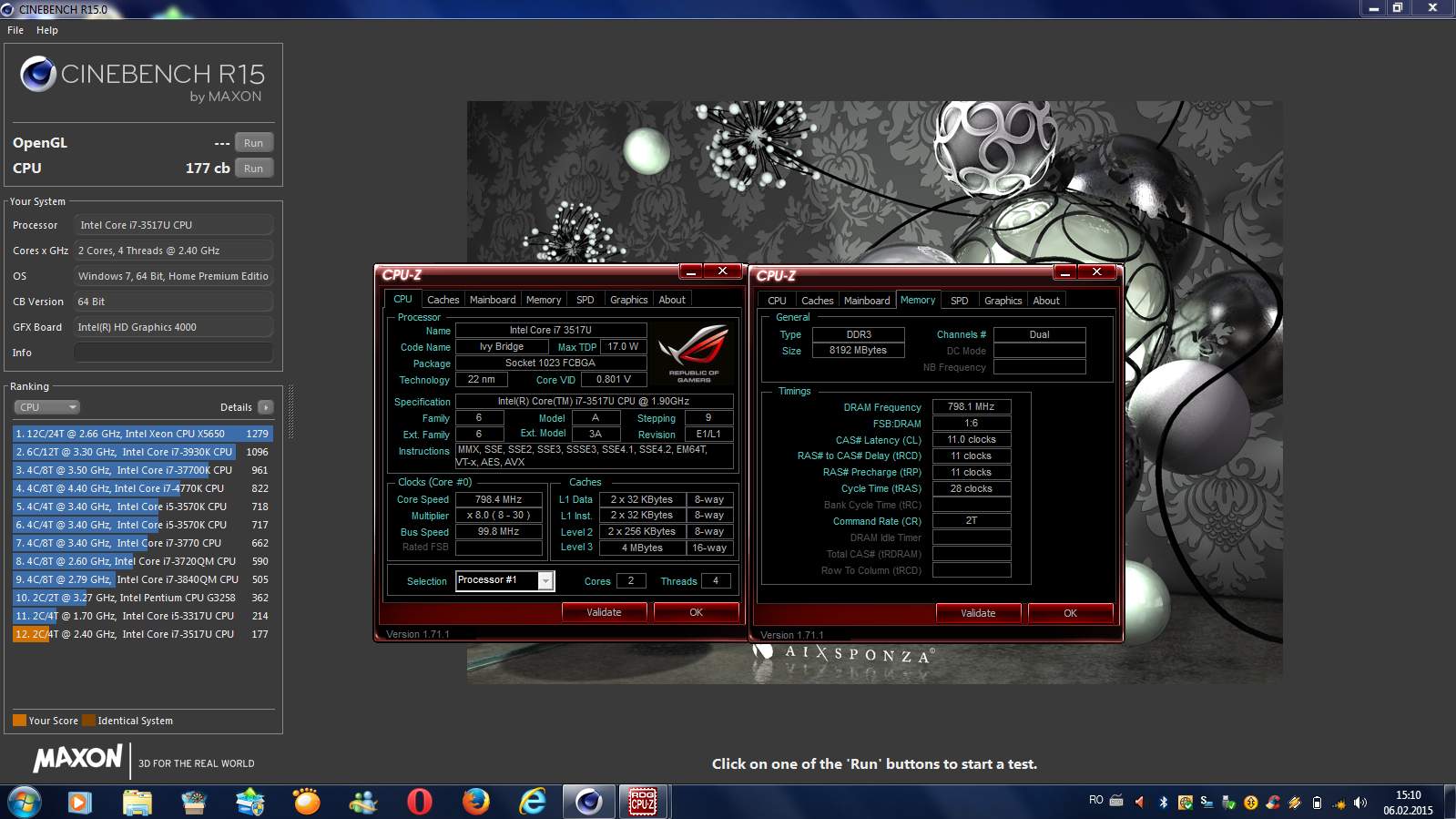This screenshot has height=819, width=1456.
Task: Open Windows Live Messenger from taskbar
Action: pyautogui.click(x=362, y=802)
